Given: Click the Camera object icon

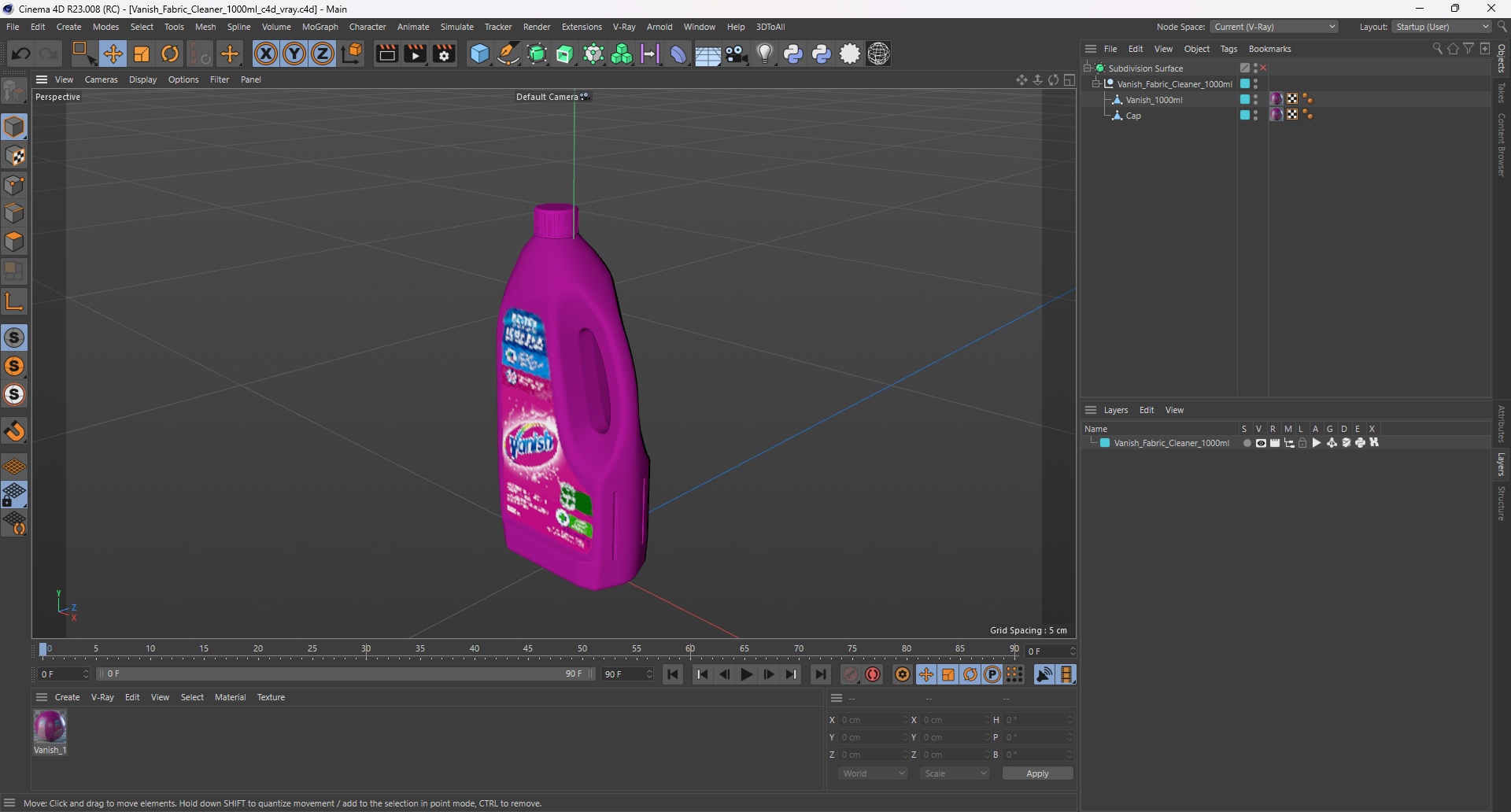Looking at the screenshot, I should [736, 54].
